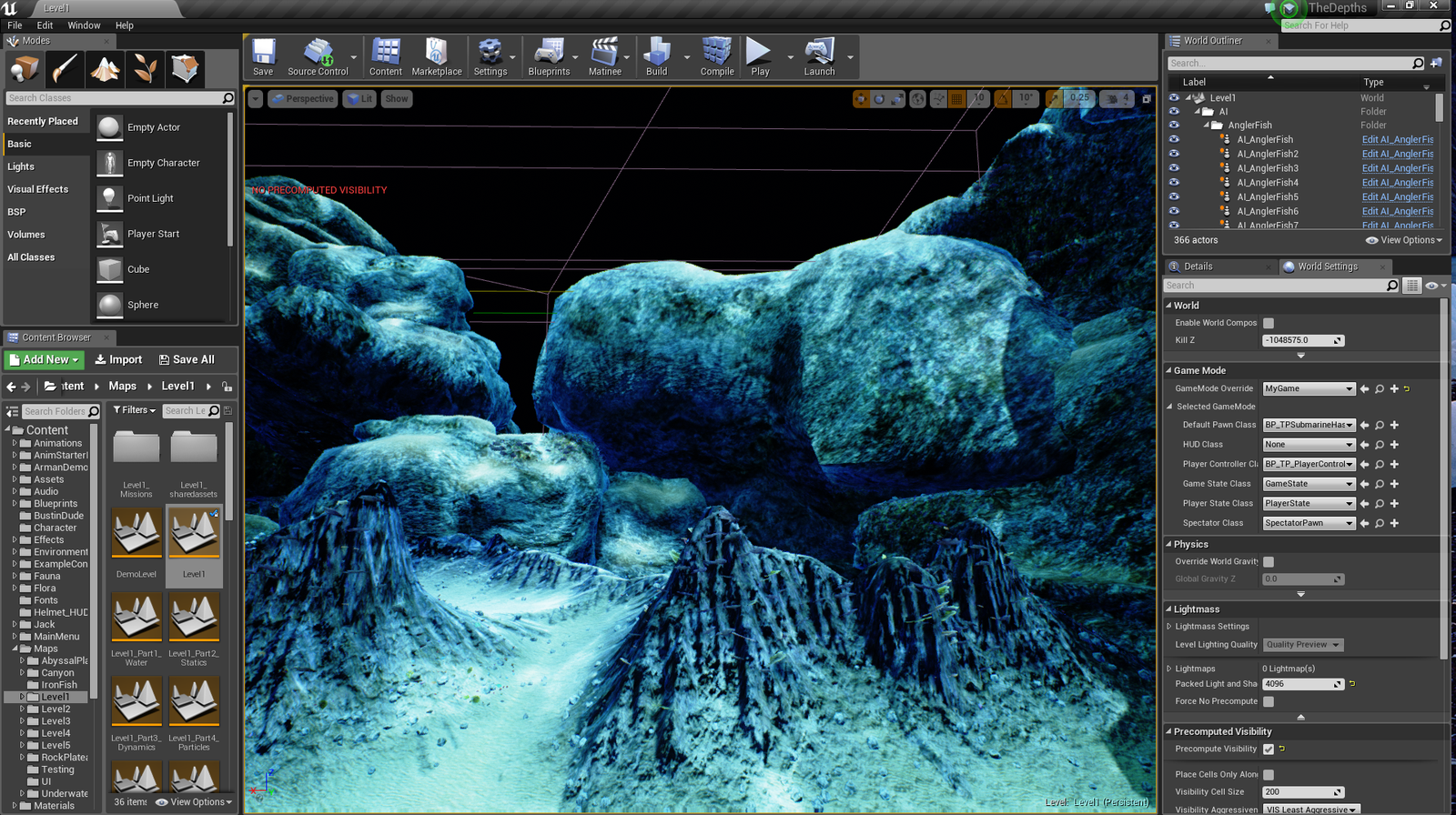Enable World Composition checkbox
The height and width of the screenshot is (815, 1456).
1269,323
